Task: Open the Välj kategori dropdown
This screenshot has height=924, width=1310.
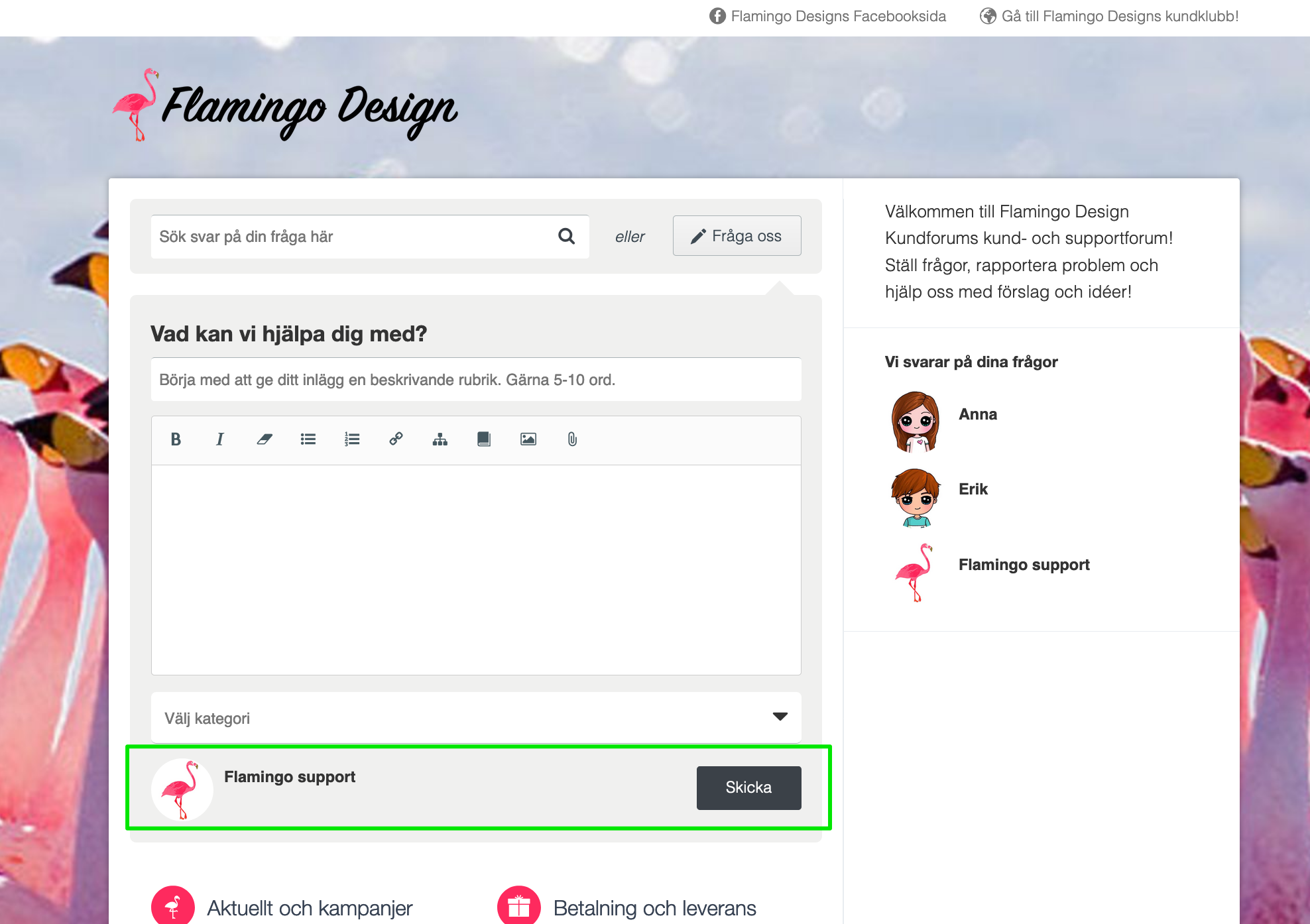Action: point(476,718)
